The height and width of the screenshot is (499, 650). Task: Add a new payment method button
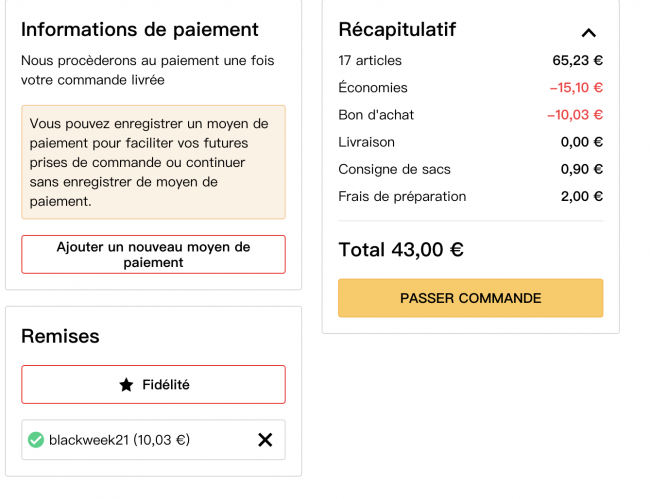(153, 254)
